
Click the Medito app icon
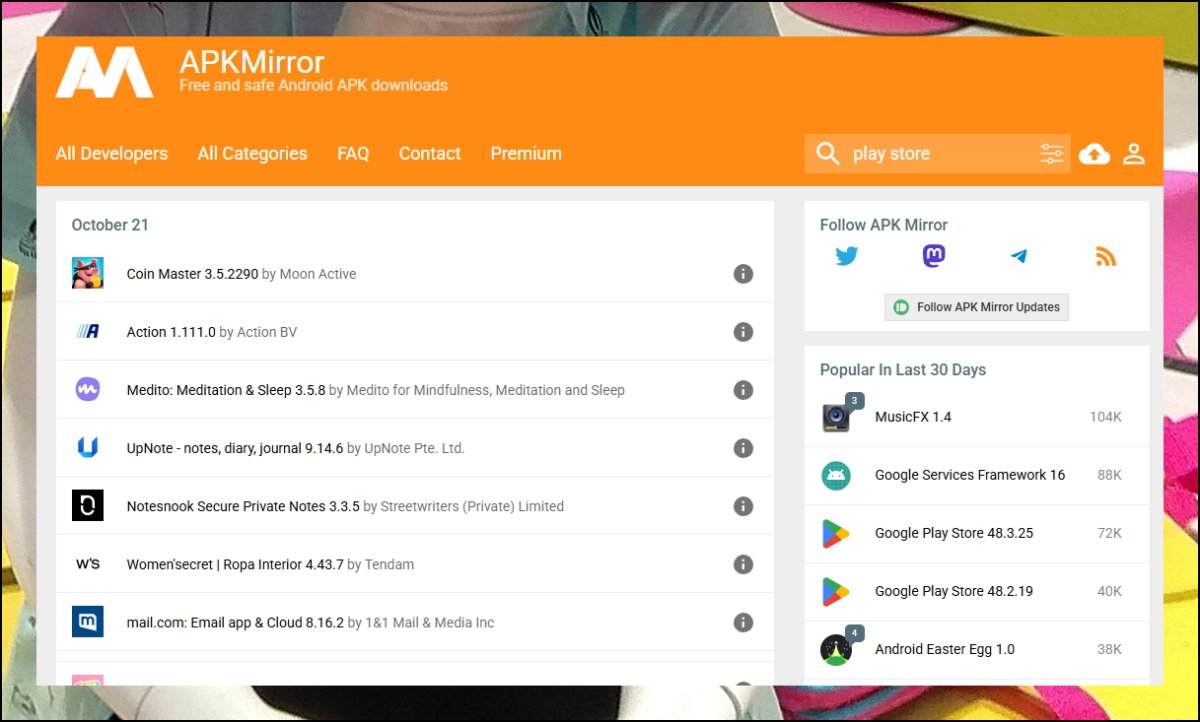click(88, 389)
